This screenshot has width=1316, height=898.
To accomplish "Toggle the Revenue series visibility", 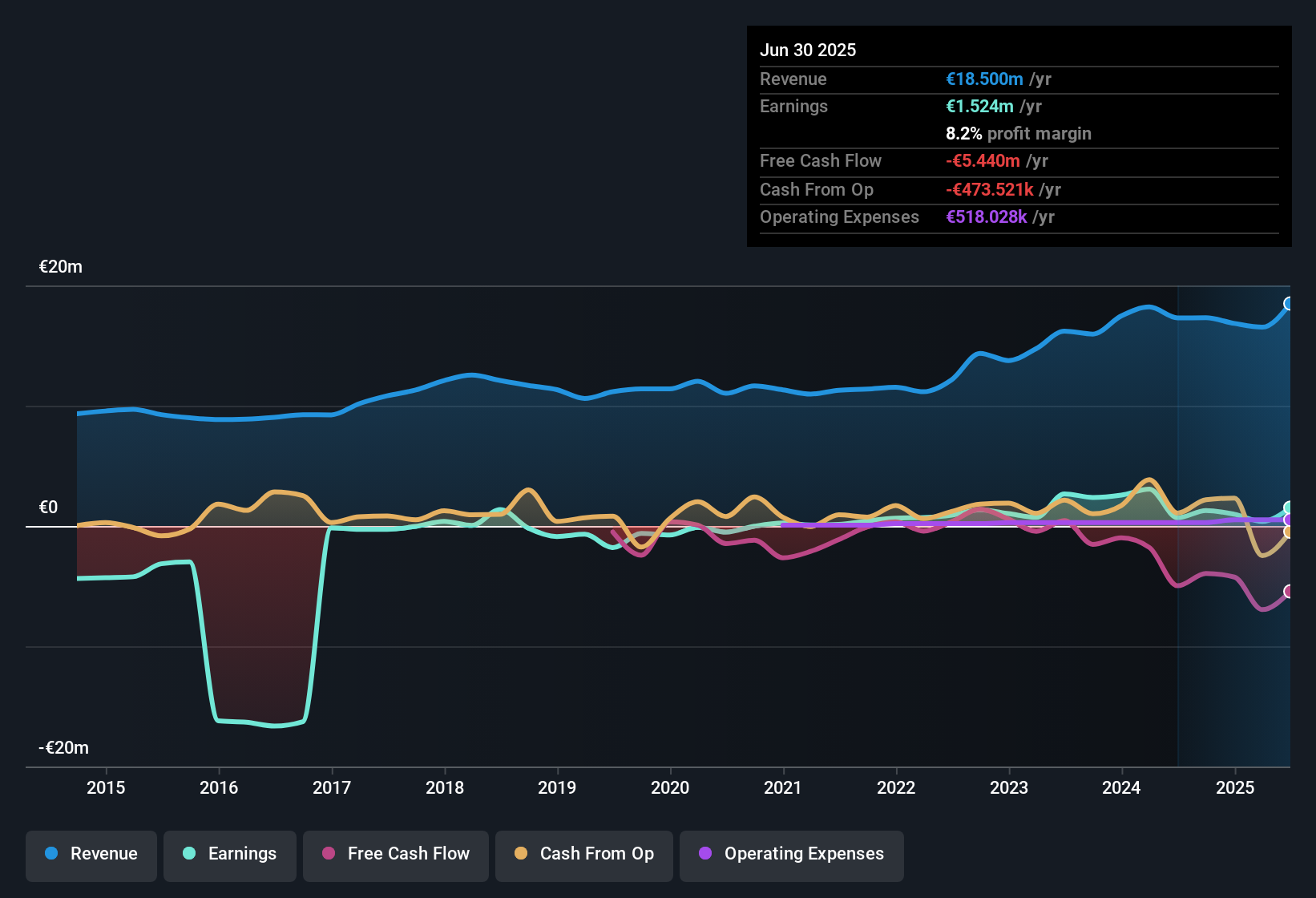I will tap(91, 855).
